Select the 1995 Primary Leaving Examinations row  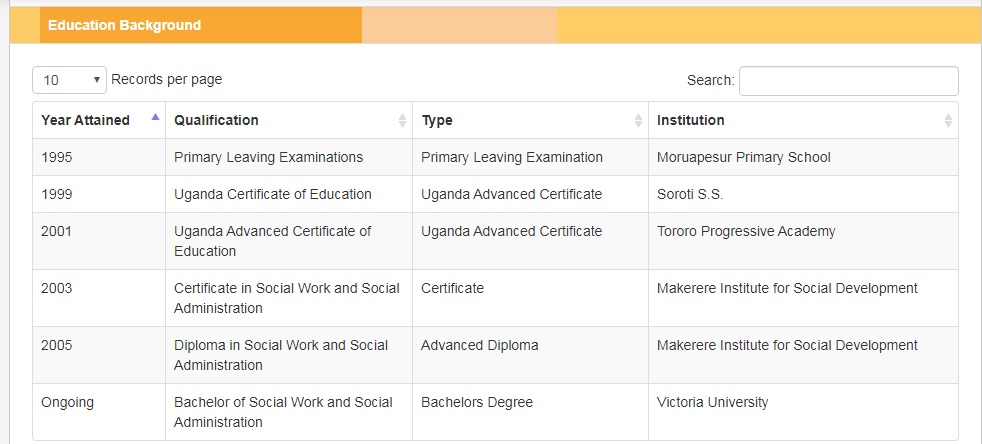coord(495,157)
